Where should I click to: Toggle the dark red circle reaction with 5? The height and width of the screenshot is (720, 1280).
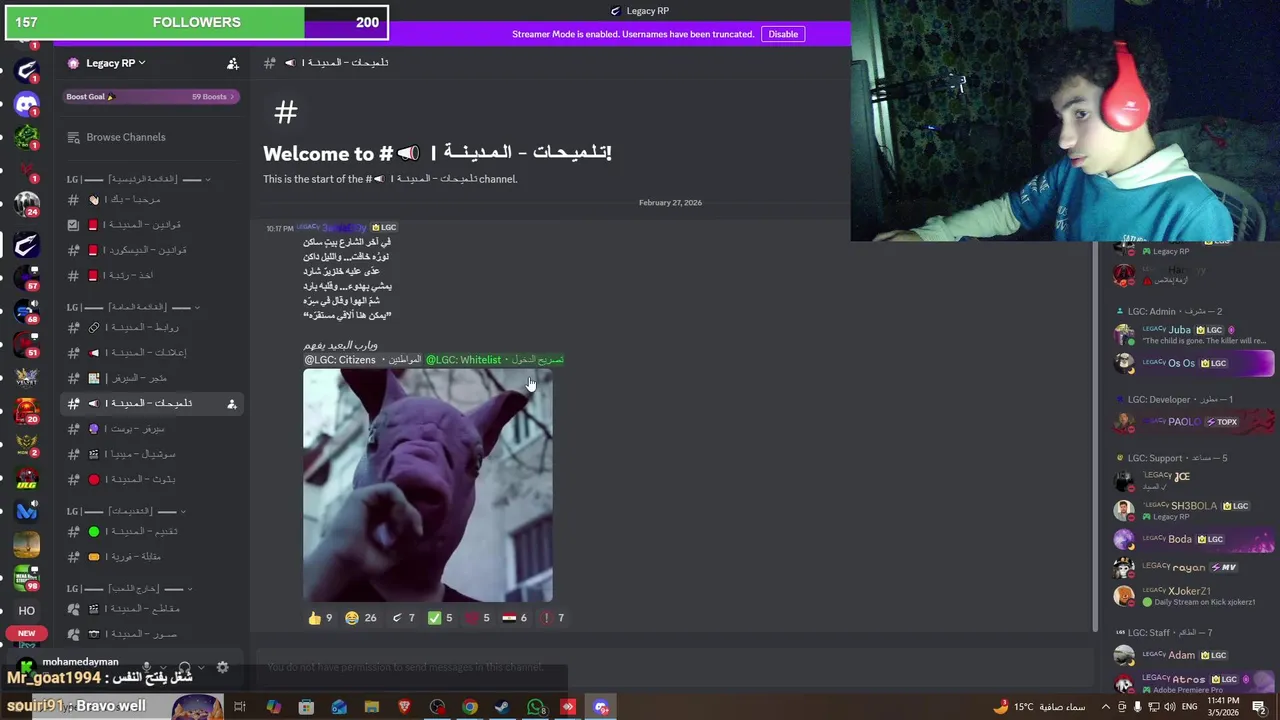tap(477, 618)
